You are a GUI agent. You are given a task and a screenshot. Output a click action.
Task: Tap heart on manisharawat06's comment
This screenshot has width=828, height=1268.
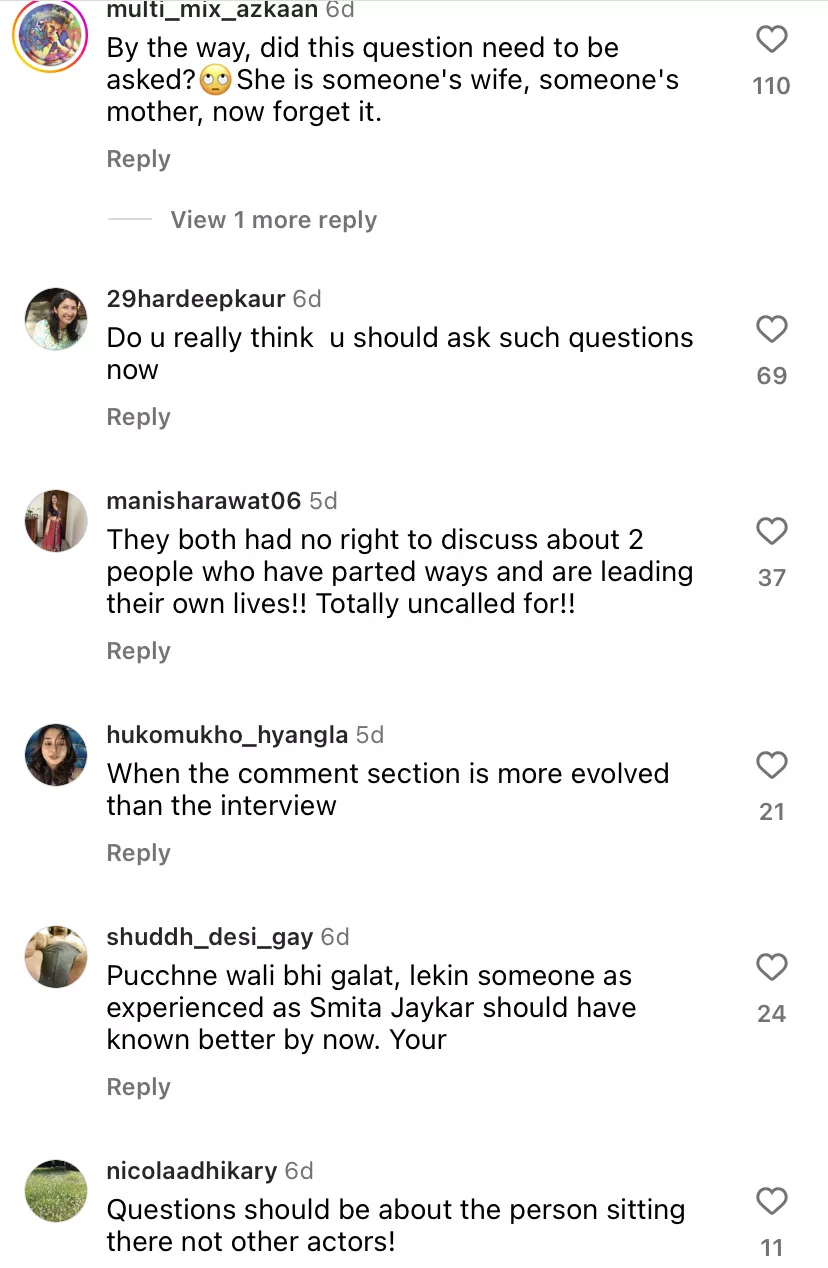(x=771, y=531)
